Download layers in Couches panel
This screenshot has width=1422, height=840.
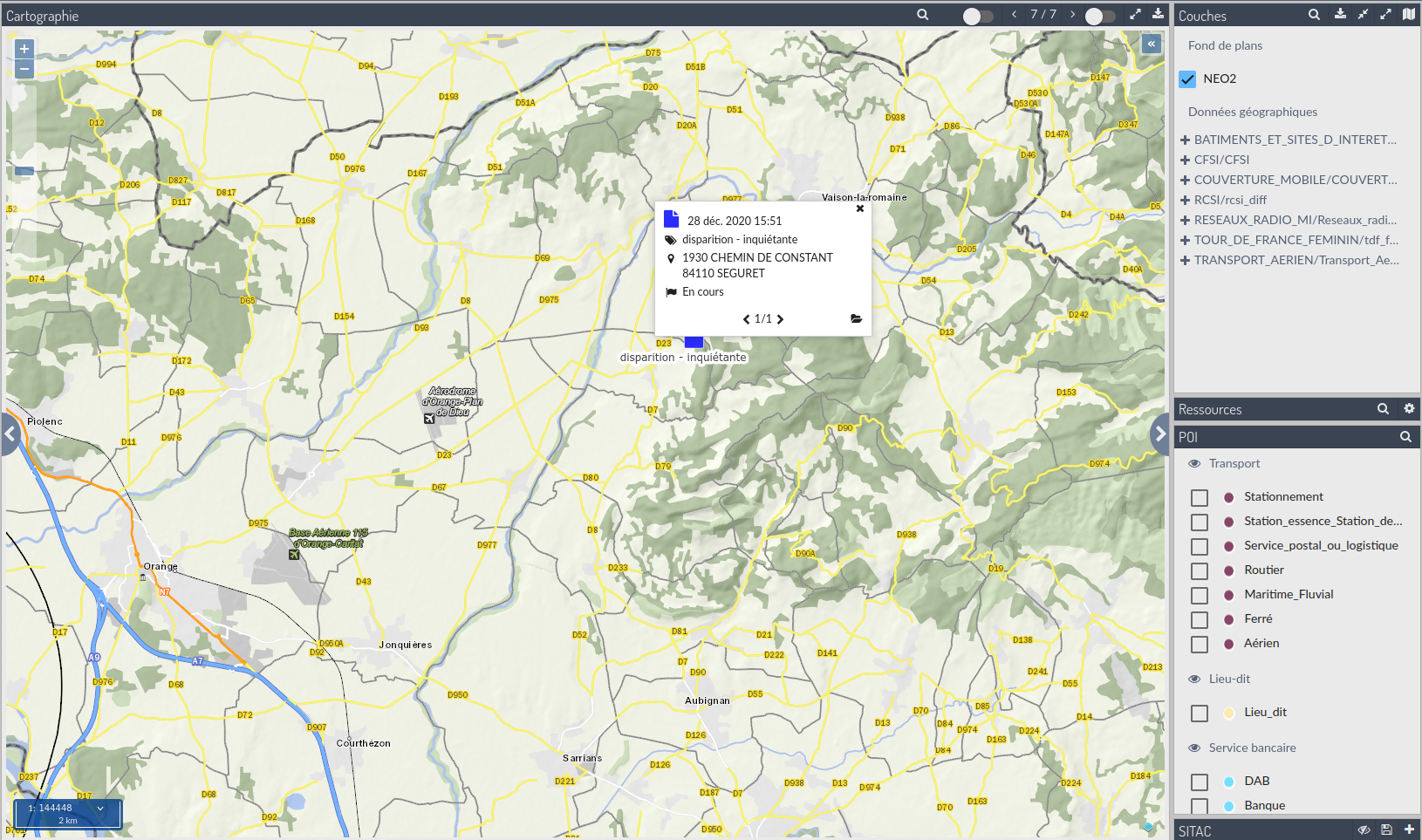[1340, 15]
